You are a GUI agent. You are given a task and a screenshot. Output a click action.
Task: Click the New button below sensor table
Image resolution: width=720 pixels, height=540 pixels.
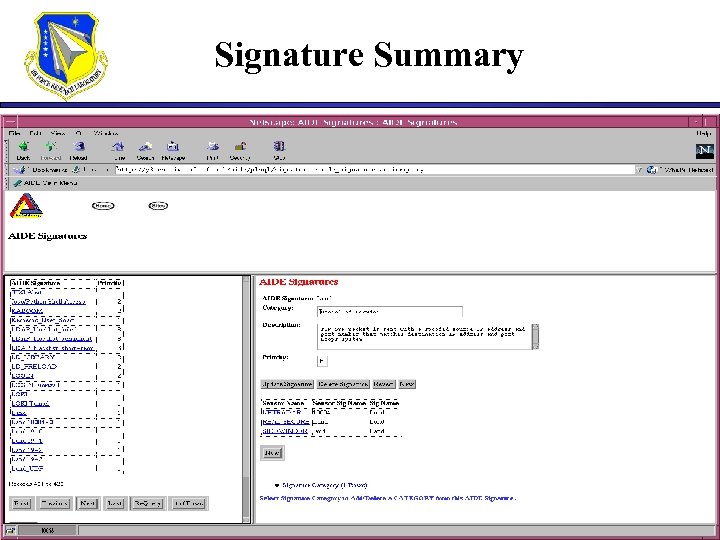coord(272,453)
